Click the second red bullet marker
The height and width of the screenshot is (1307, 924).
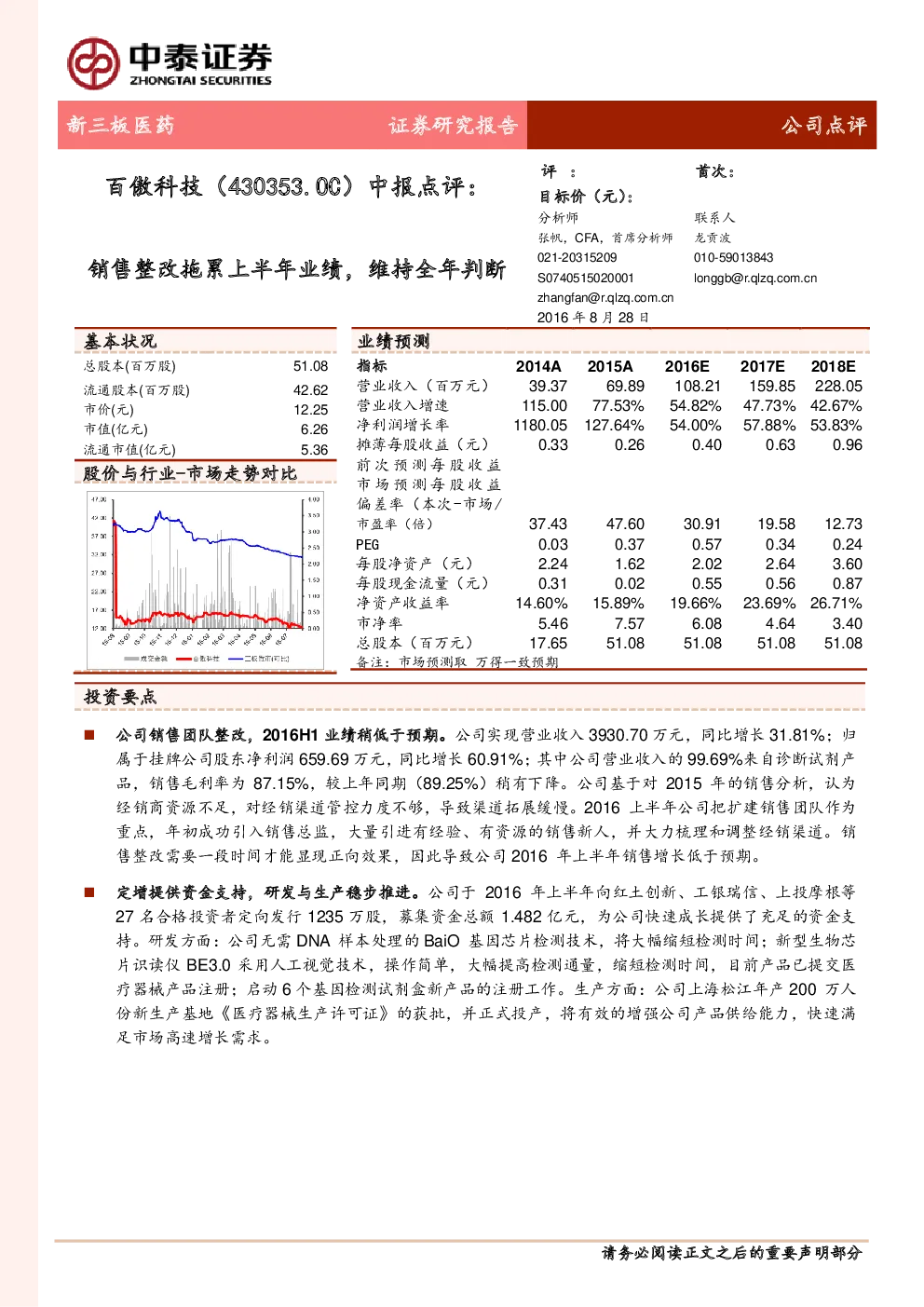click(89, 892)
